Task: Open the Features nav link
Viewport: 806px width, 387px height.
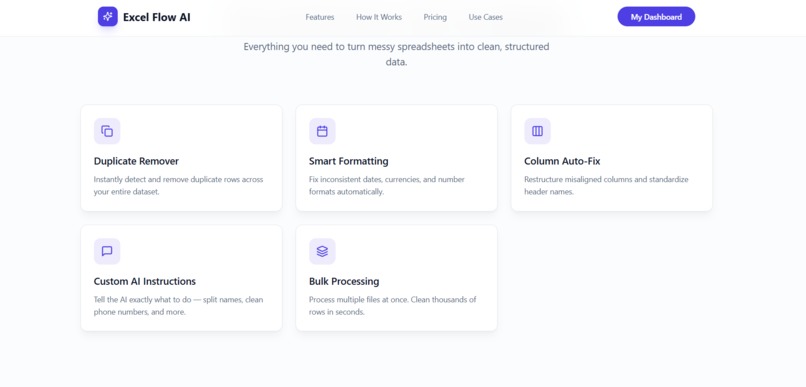Action: point(320,17)
